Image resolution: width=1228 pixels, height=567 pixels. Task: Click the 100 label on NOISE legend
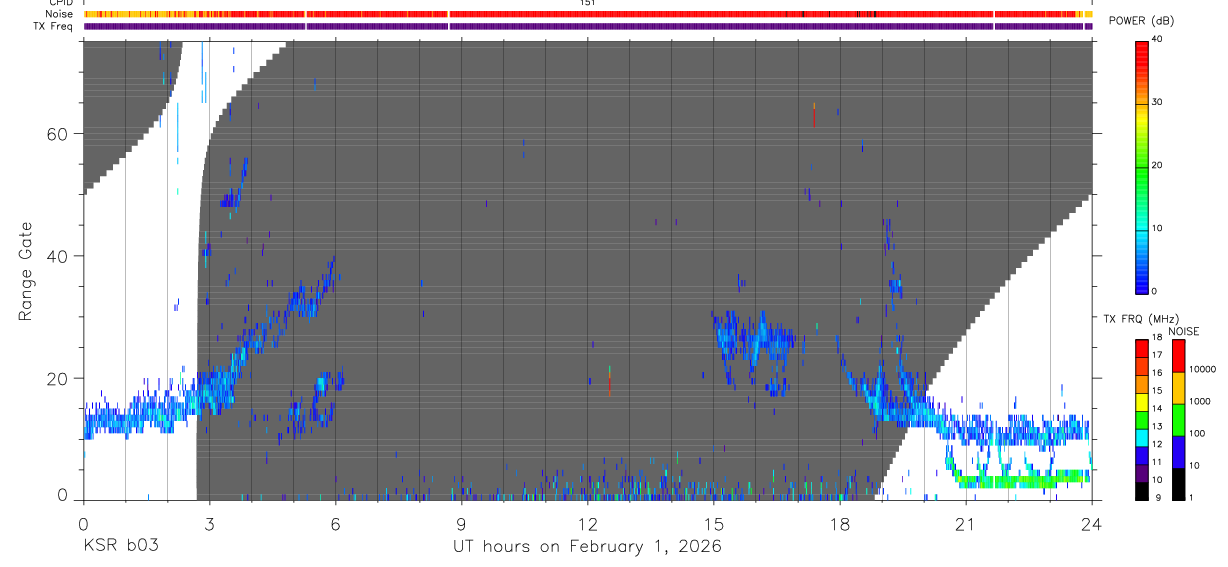coord(1197,433)
